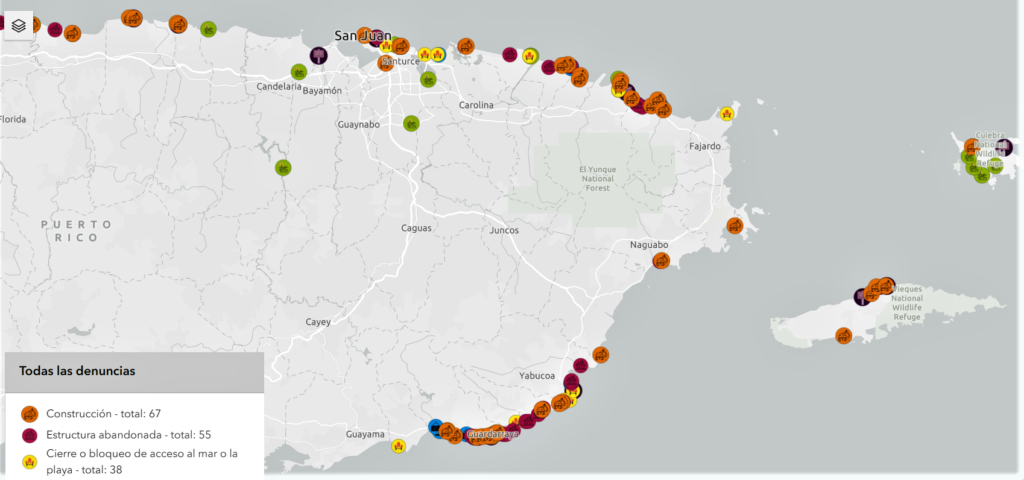Image resolution: width=1024 pixels, height=480 pixels.
Task: Click the orange marker on peninsula south of Fajardo
Action: click(735, 226)
